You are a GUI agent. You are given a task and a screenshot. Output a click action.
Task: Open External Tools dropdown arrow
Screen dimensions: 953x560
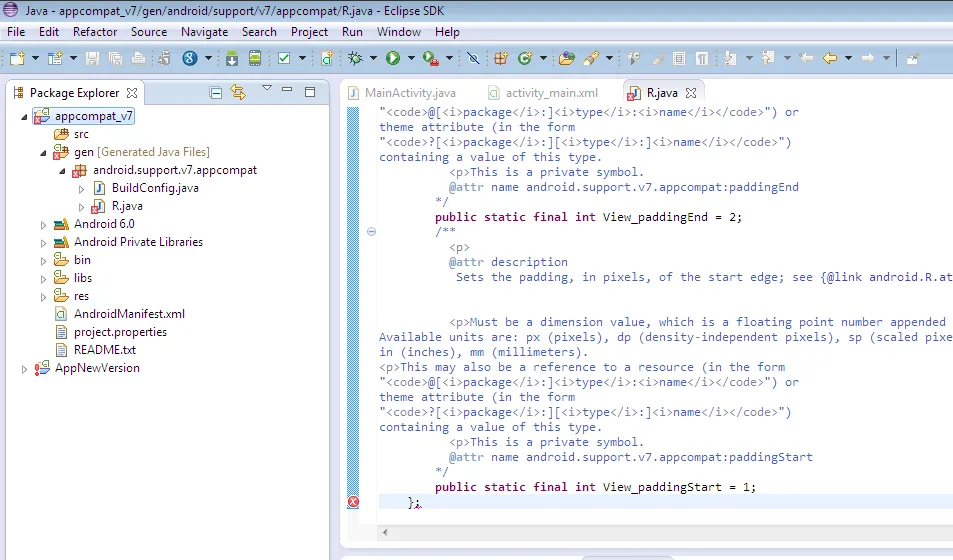pos(449,58)
